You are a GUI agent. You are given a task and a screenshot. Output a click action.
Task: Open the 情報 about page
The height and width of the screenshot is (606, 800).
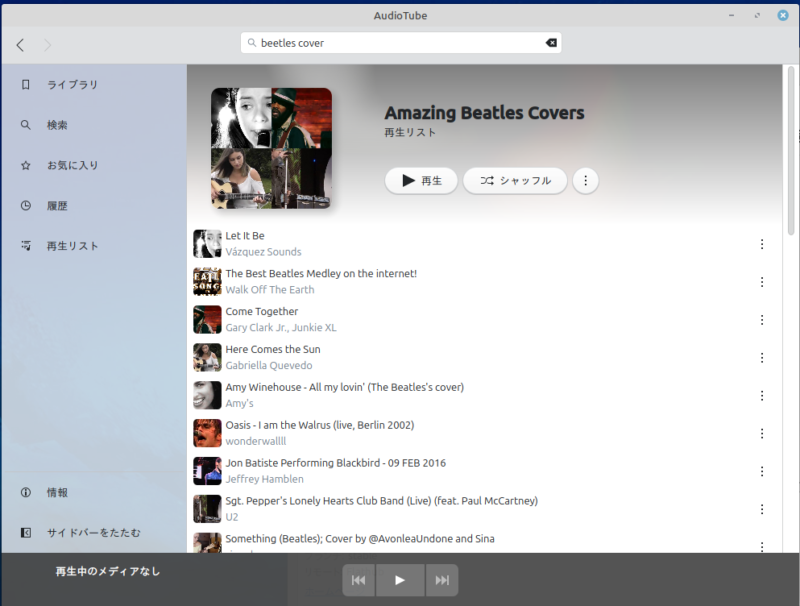tap(57, 493)
